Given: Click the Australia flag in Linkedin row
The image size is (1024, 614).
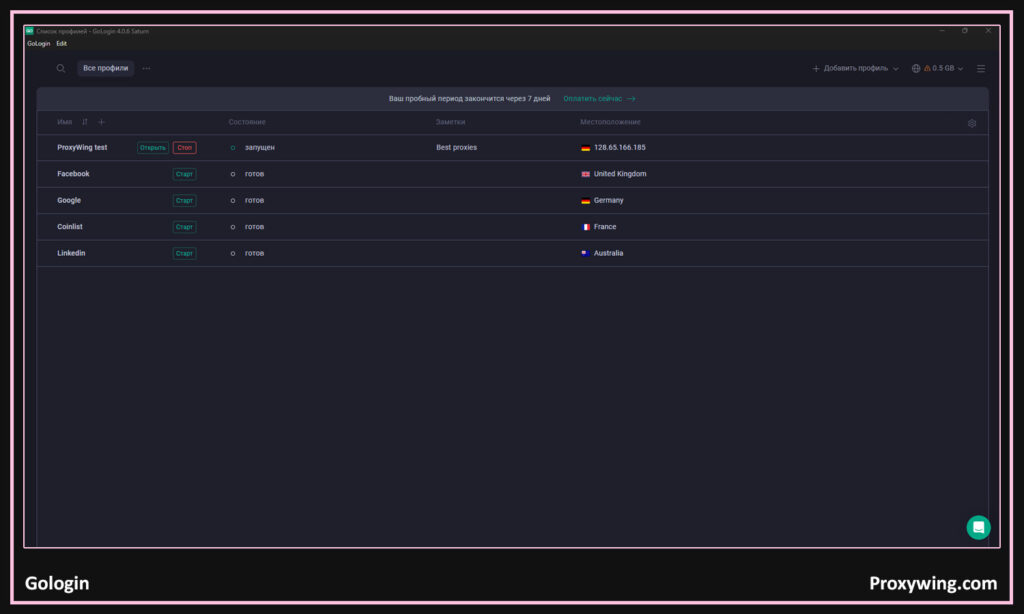Looking at the screenshot, I should [x=586, y=253].
